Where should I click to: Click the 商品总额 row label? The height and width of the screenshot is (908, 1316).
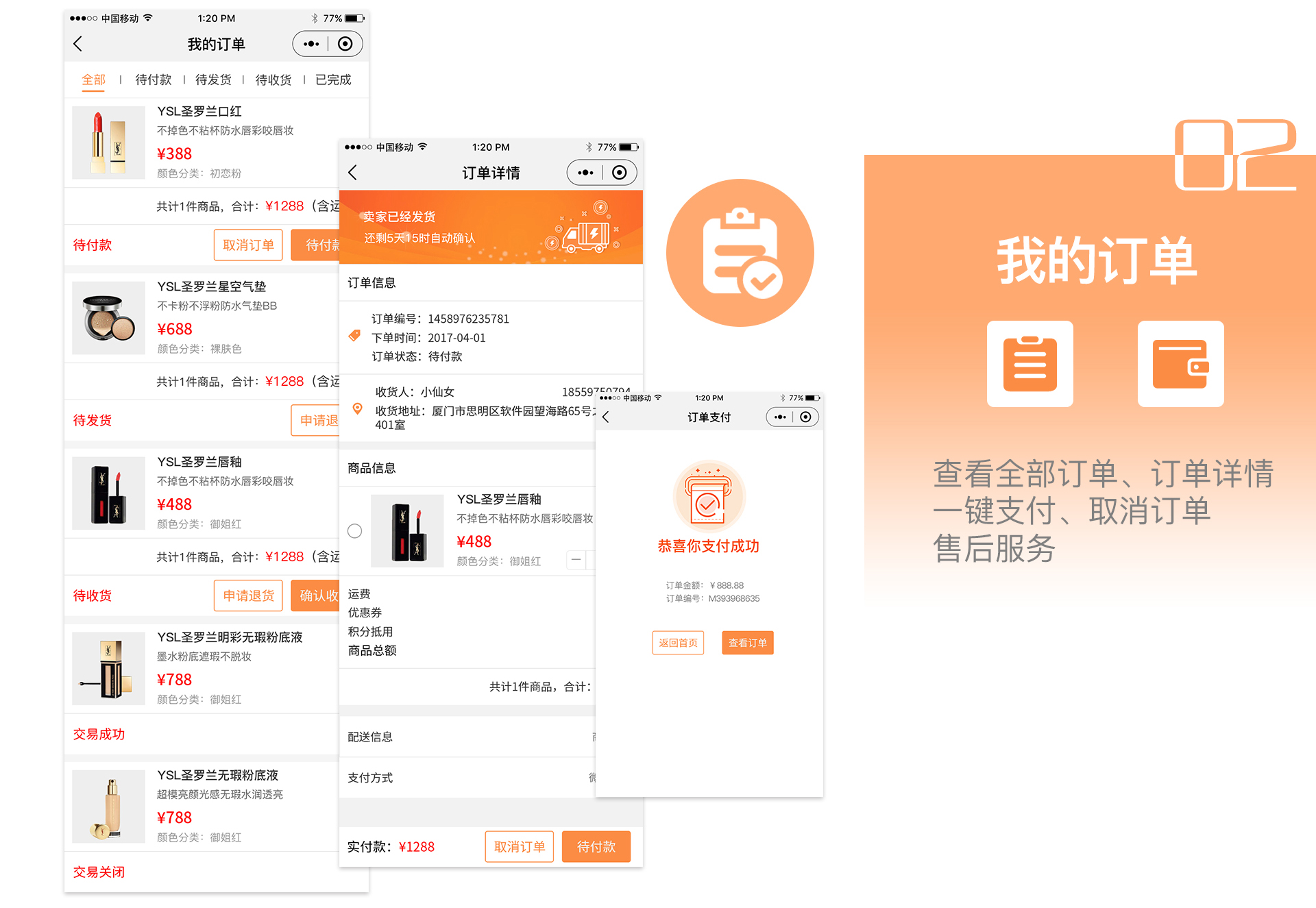(372, 650)
